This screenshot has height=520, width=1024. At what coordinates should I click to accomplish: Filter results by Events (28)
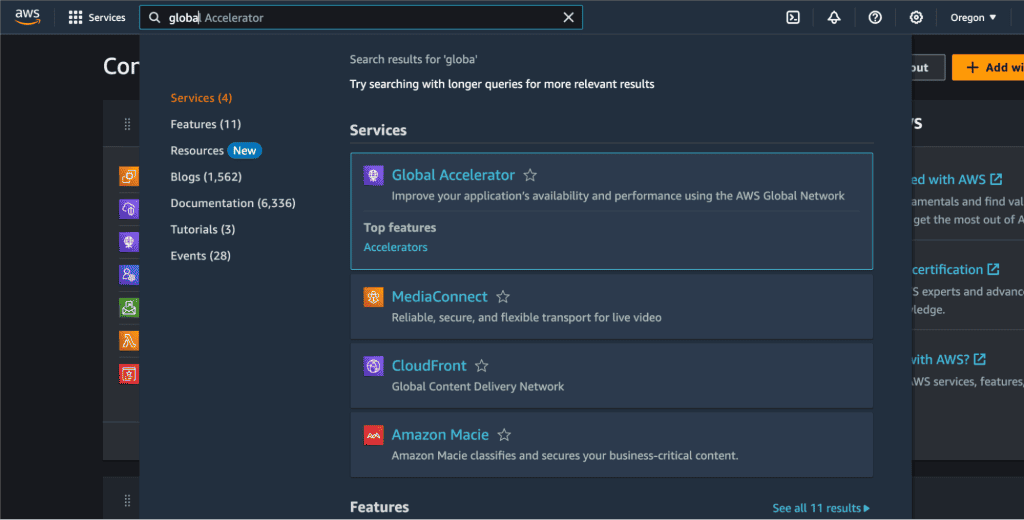[x=200, y=255]
